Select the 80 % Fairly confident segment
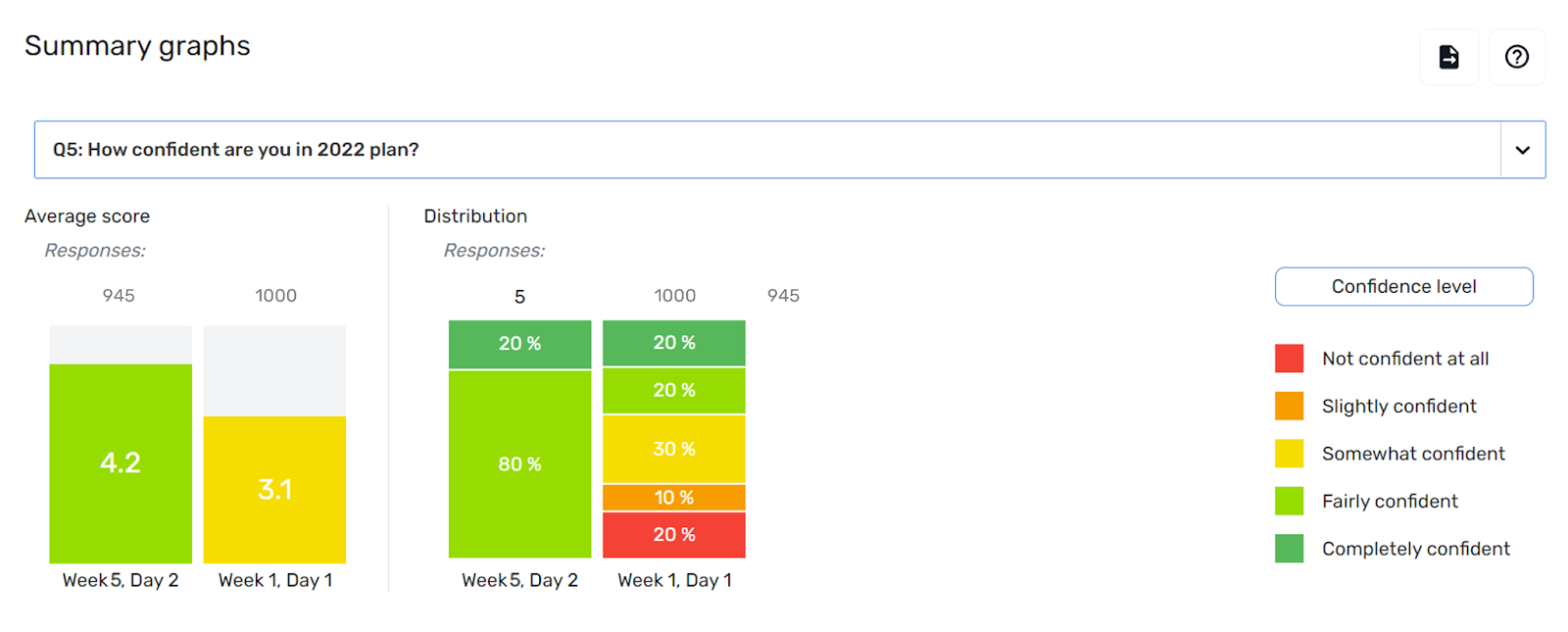1568x632 pixels. point(519,463)
